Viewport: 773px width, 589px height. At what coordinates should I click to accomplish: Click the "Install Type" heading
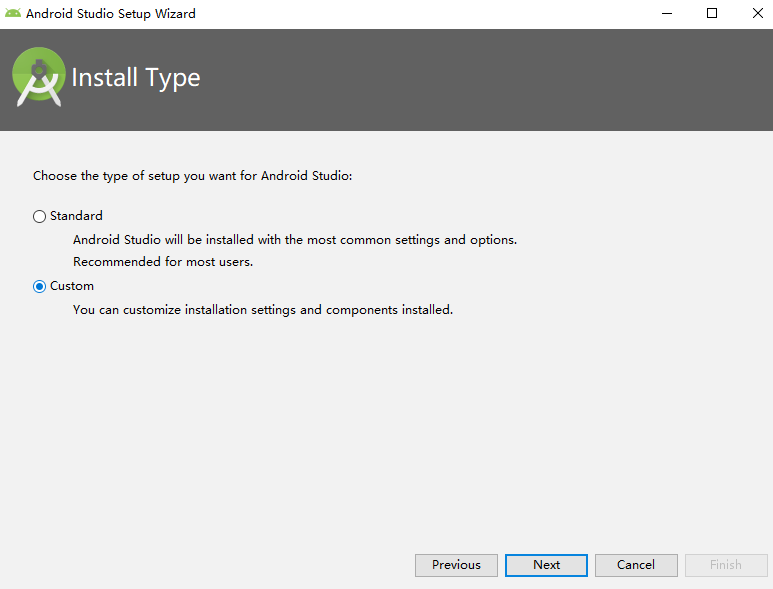(136, 78)
